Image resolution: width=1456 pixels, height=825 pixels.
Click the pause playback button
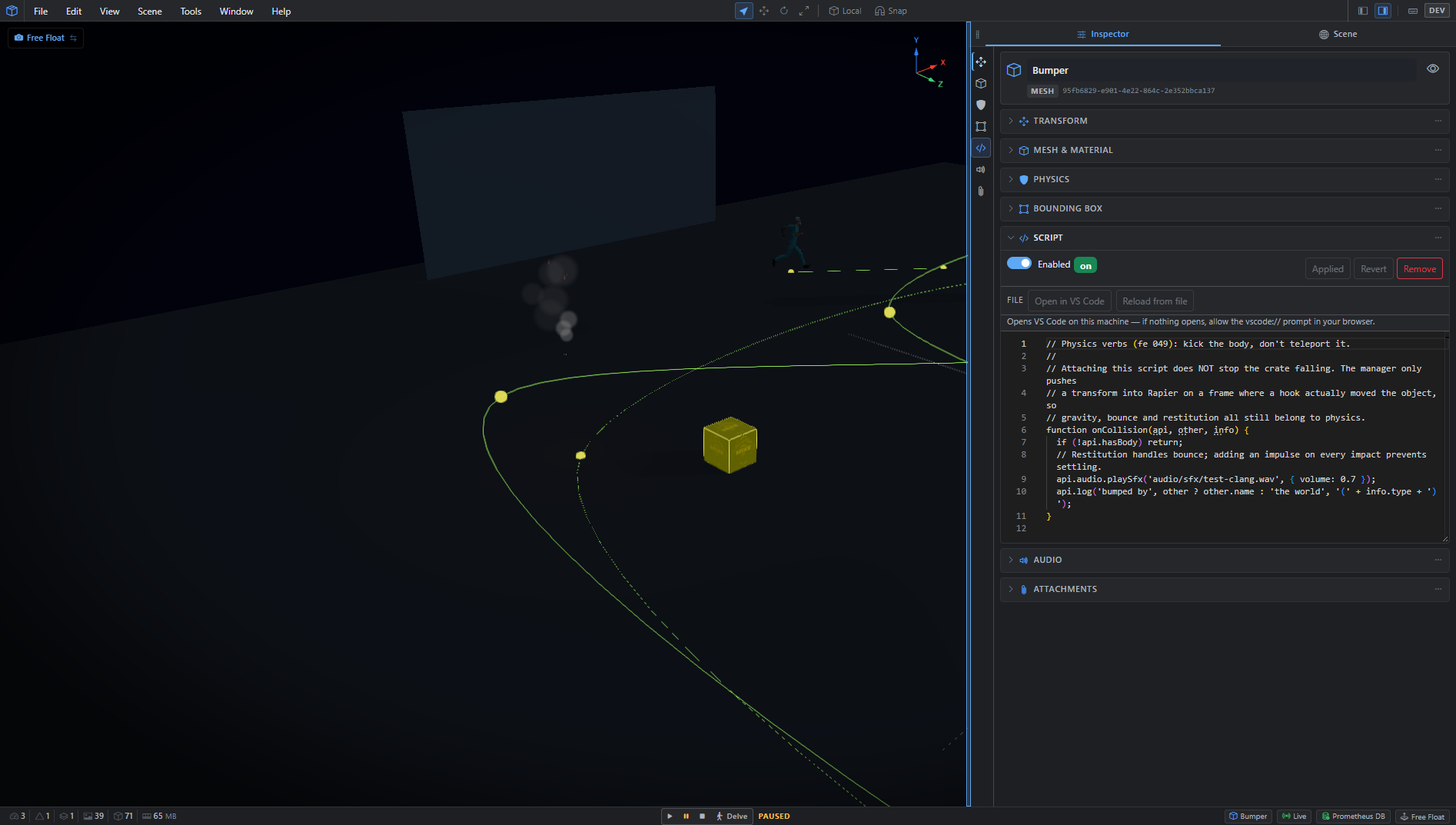click(686, 817)
